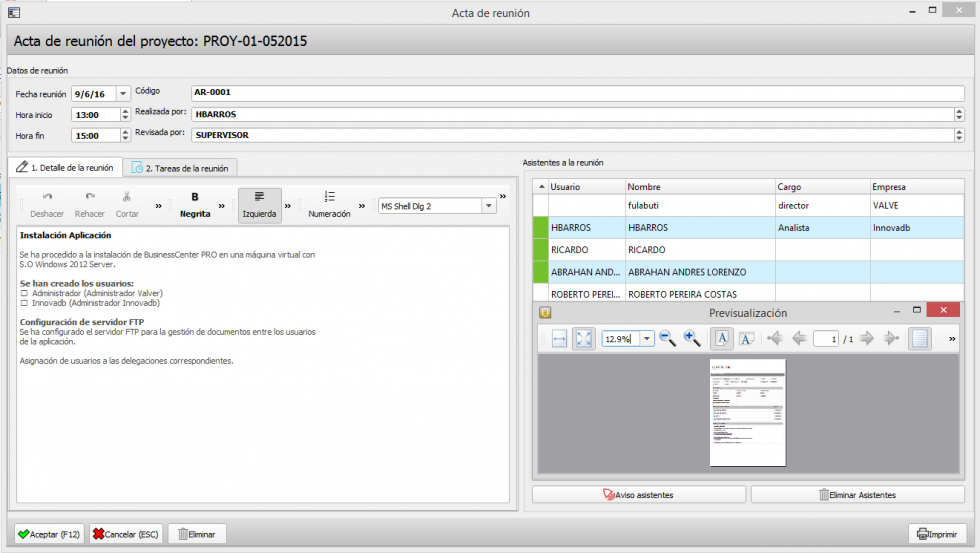The image size is (980, 553).
Task: Select Izquierda left alignment
Action: pyautogui.click(x=259, y=205)
